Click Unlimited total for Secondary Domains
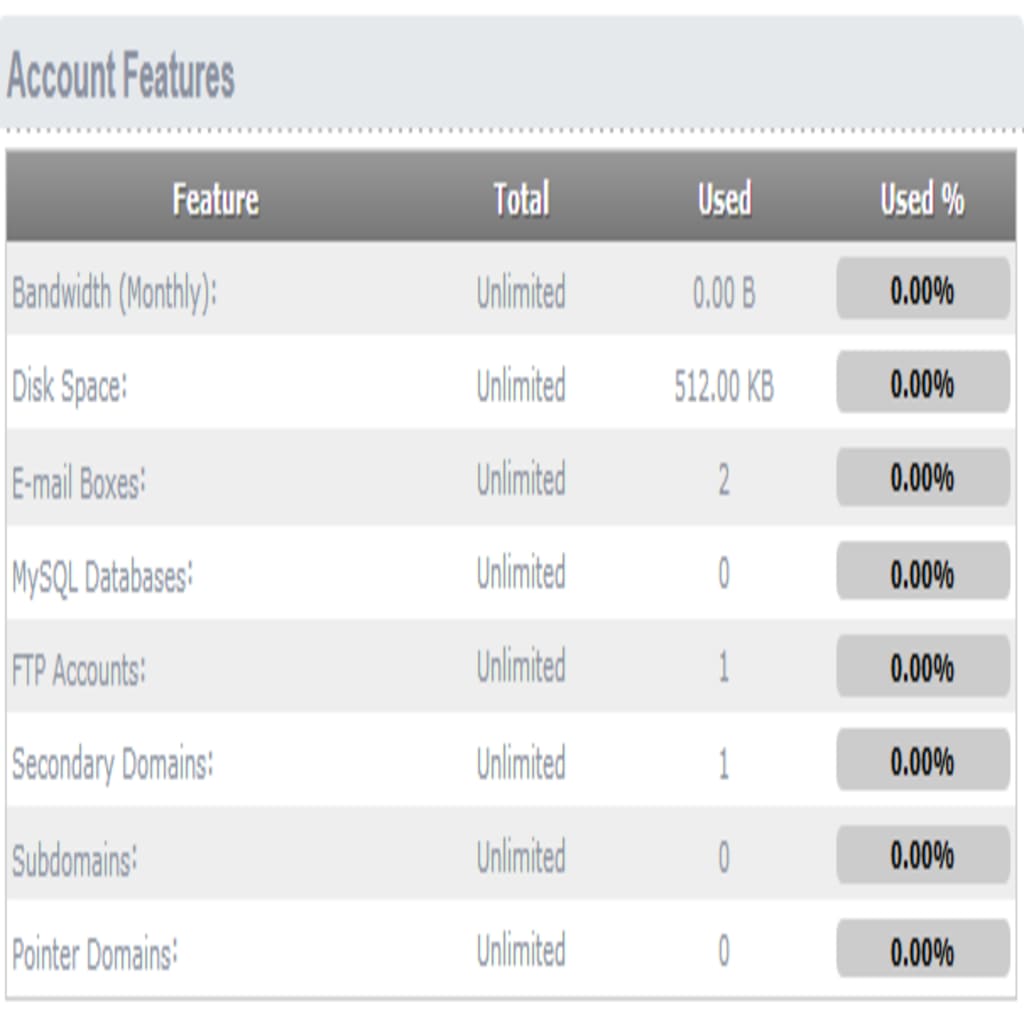Screen dimensions: 1024x1024 tap(521, 763)
